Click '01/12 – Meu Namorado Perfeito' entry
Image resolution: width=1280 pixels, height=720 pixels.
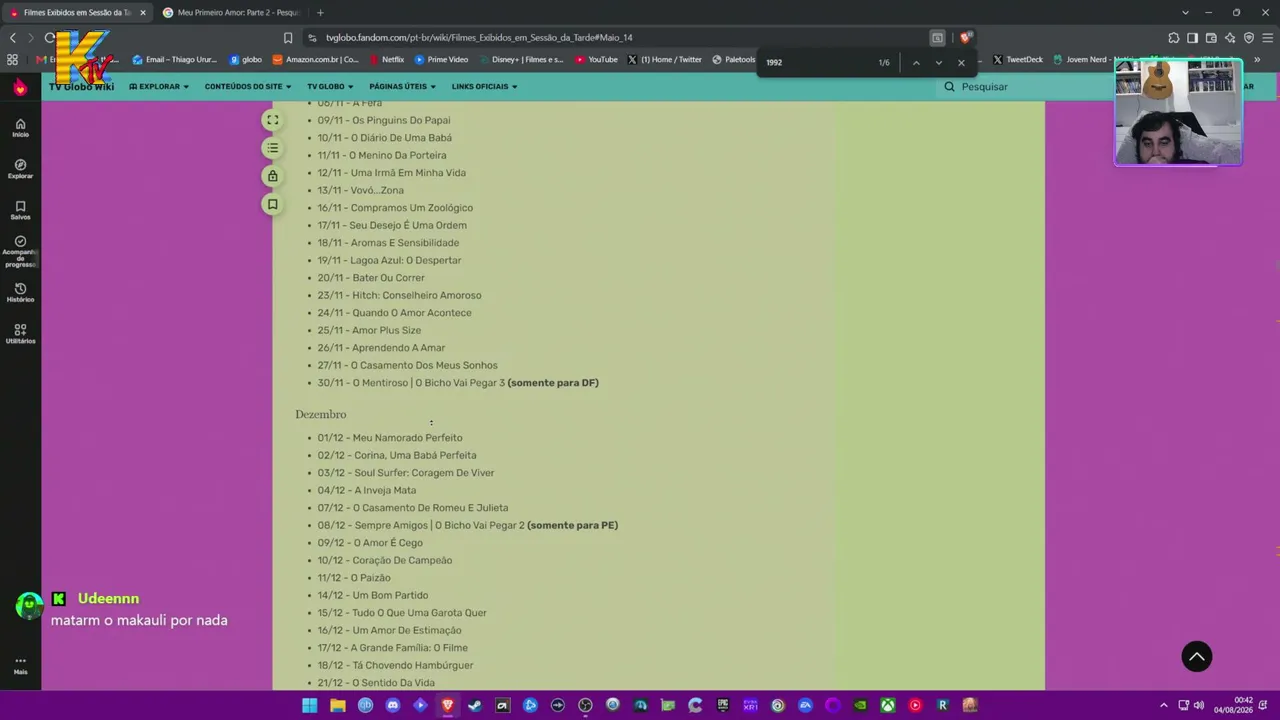(390, 438)
